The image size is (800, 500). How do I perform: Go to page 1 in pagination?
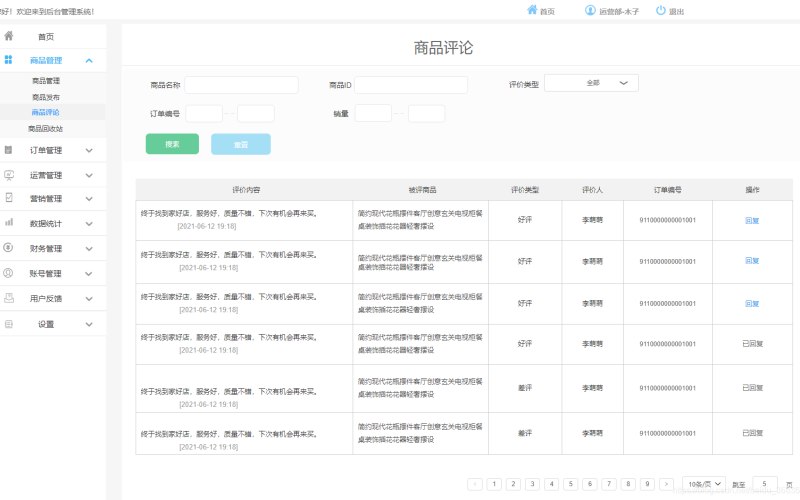coord(494,484)
